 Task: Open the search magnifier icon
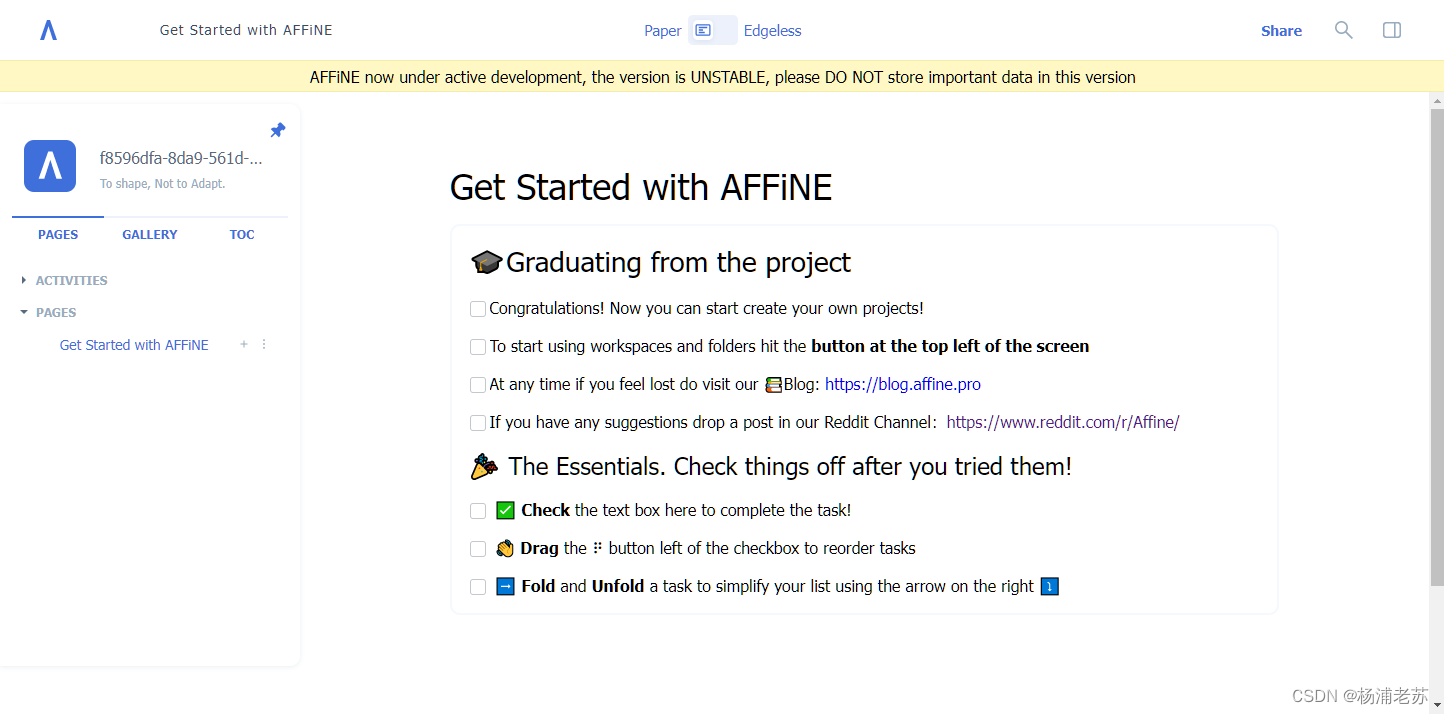[1344, 30]
